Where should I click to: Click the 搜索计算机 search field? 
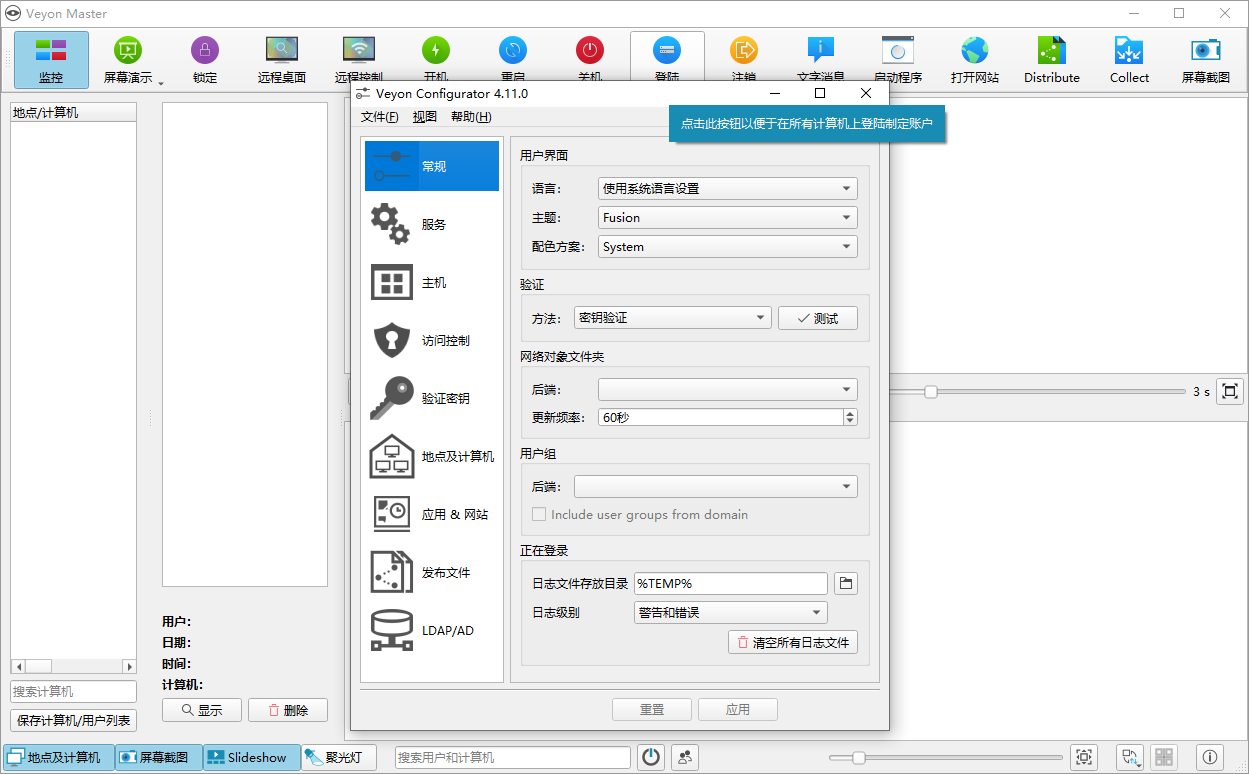[x=74, y=691]
